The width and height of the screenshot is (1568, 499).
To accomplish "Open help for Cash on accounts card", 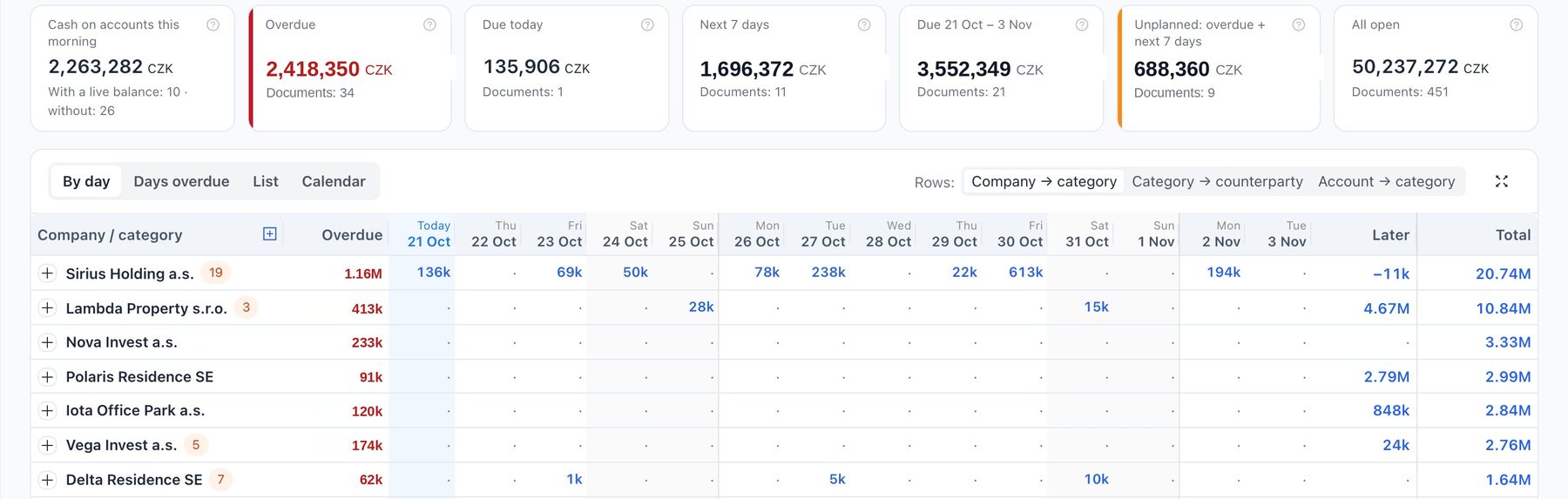I will (213, 25).
